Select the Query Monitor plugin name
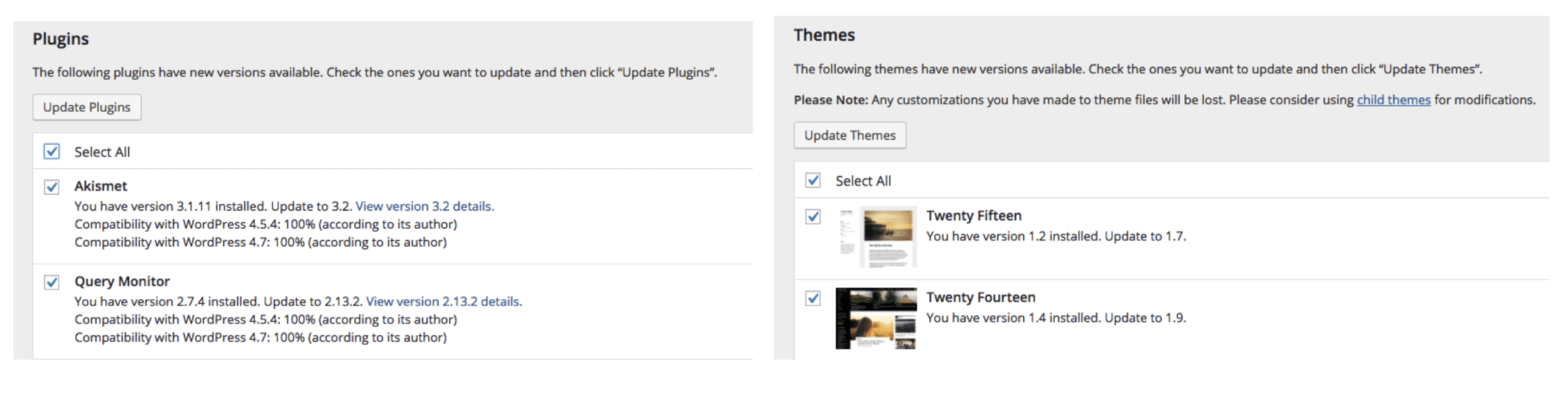1568x398 pixels. click(x=121, y=282)
